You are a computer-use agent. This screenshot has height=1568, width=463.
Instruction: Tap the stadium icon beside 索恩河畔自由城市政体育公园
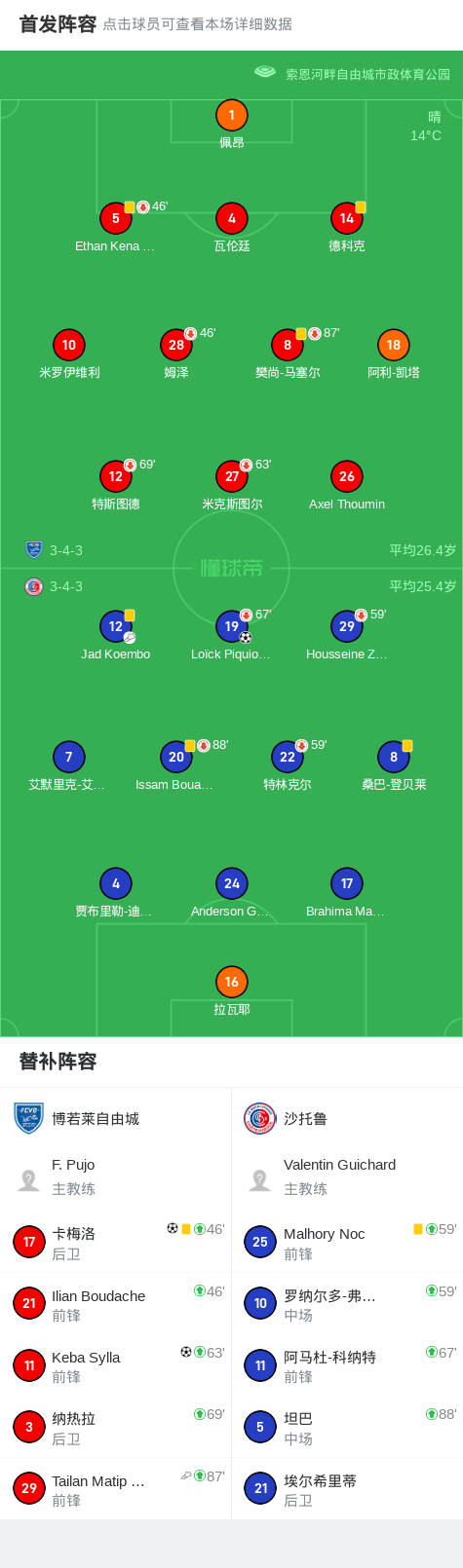(265, 72)
